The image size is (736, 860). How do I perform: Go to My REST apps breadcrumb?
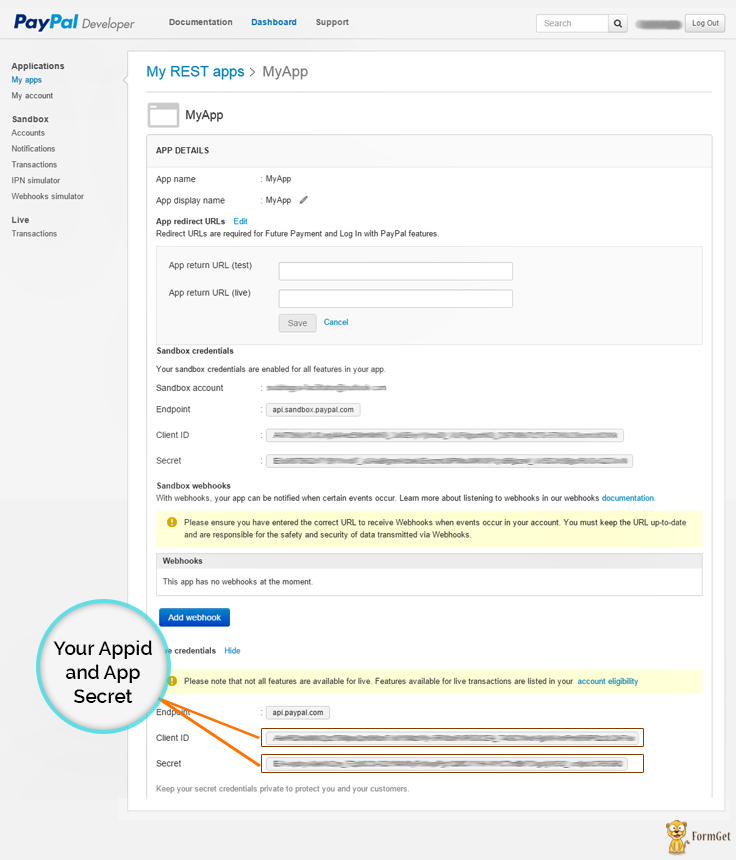pyautogui.click(x=195, y=72)
